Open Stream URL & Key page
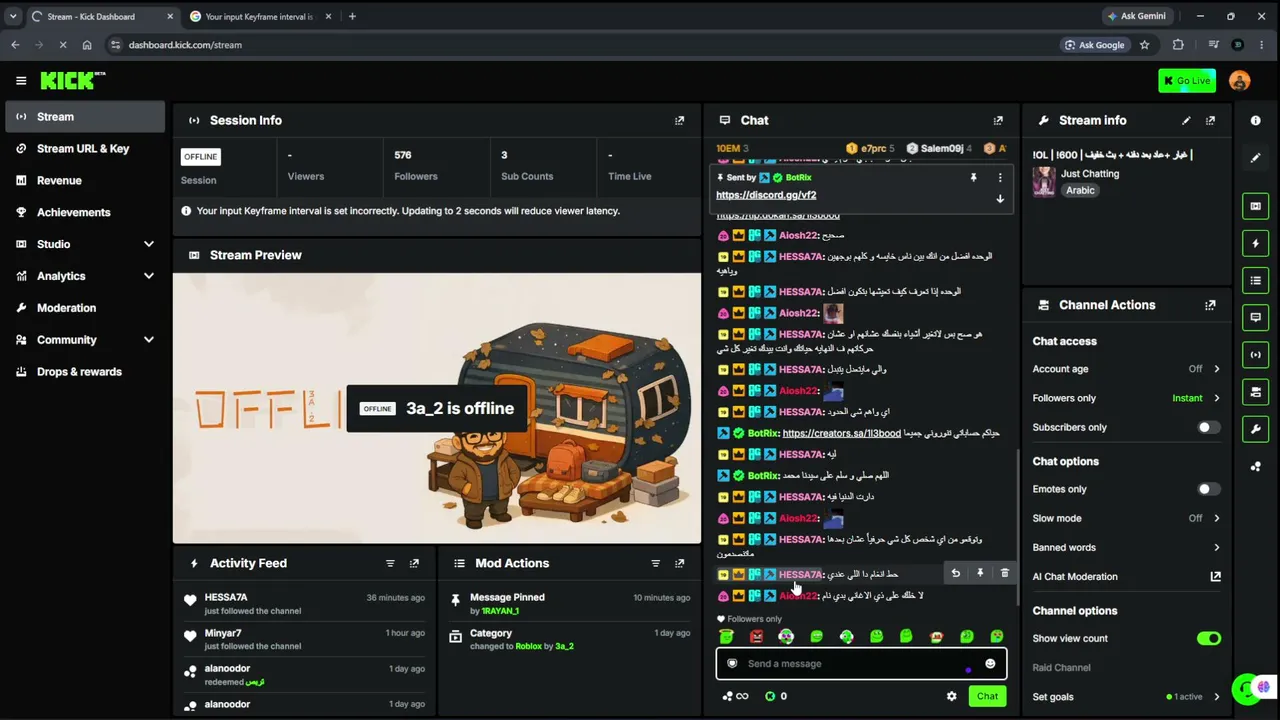The height and width of the screenshot is (720, 1280). coord(85,149)
